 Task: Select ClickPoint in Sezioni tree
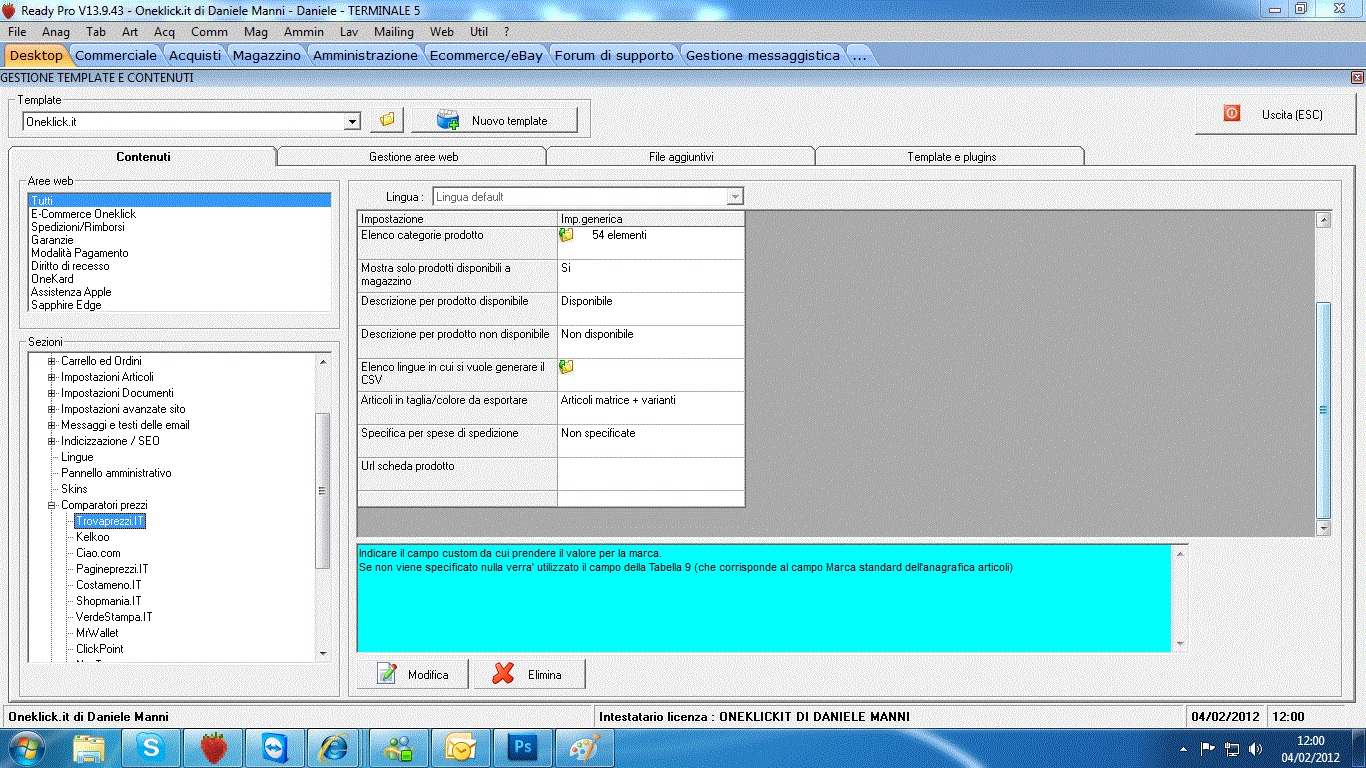pyautogui.click(x=100, y=649)
